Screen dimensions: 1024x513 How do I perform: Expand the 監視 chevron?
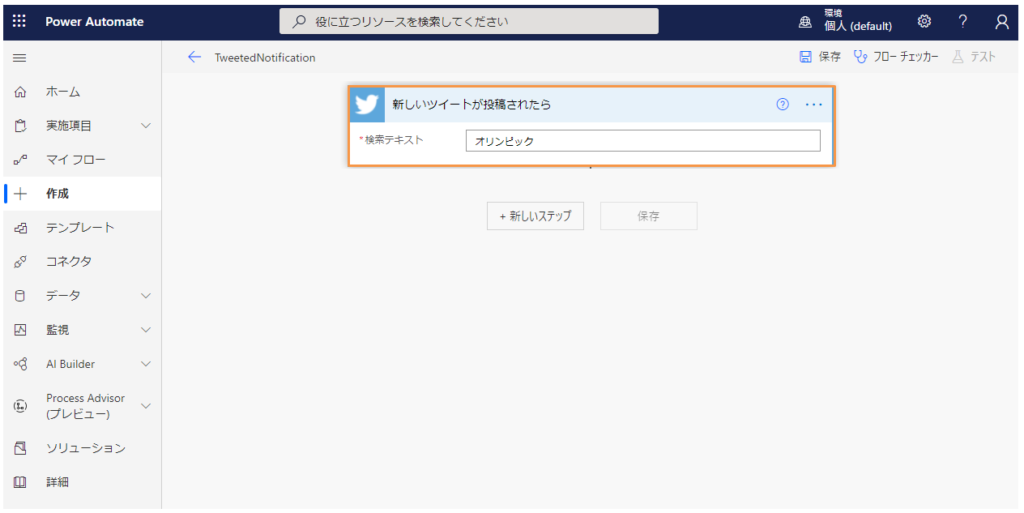146,330
